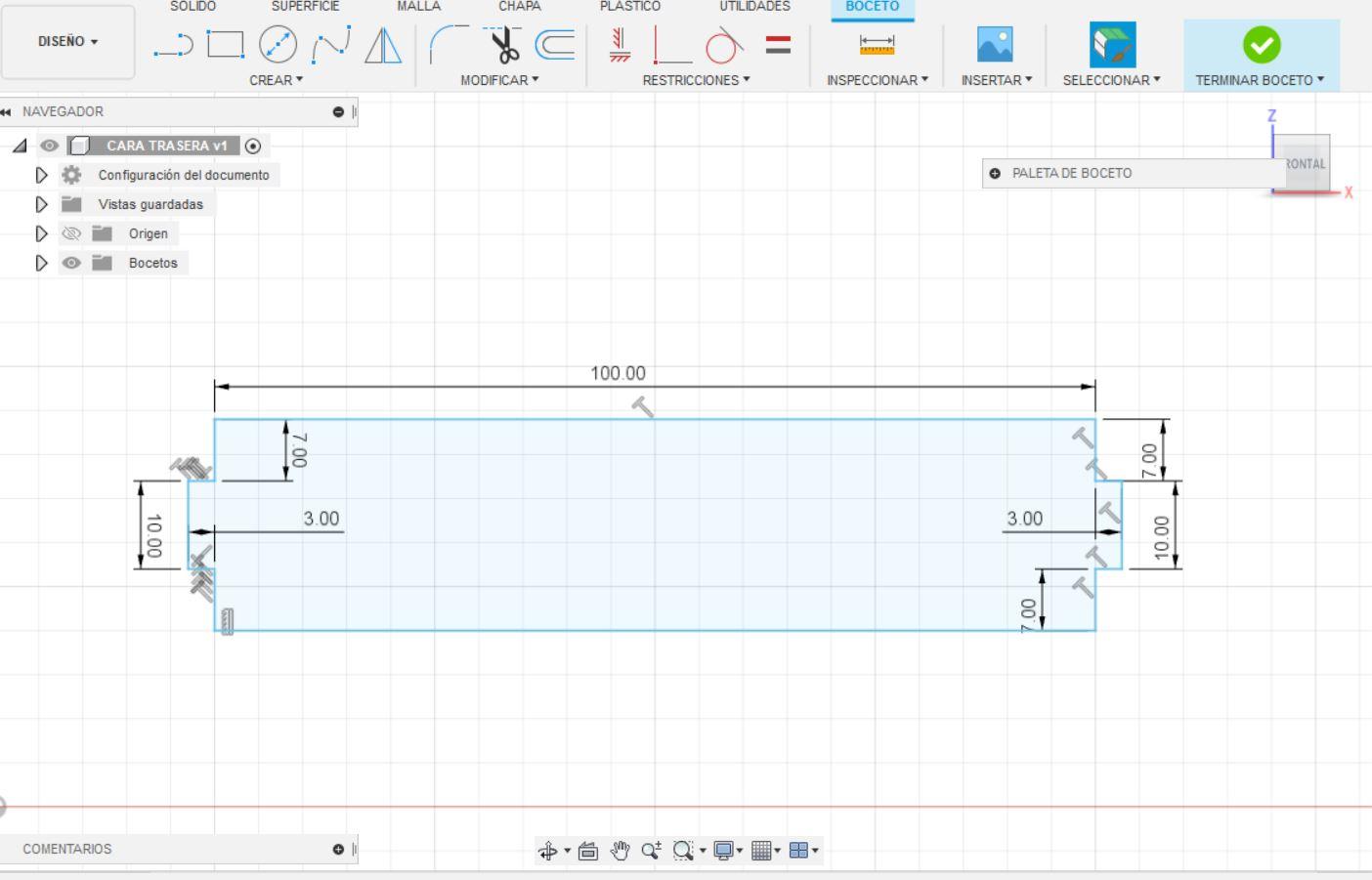Open the TERMINAR BOCETO dropdown

[1260, 80]
